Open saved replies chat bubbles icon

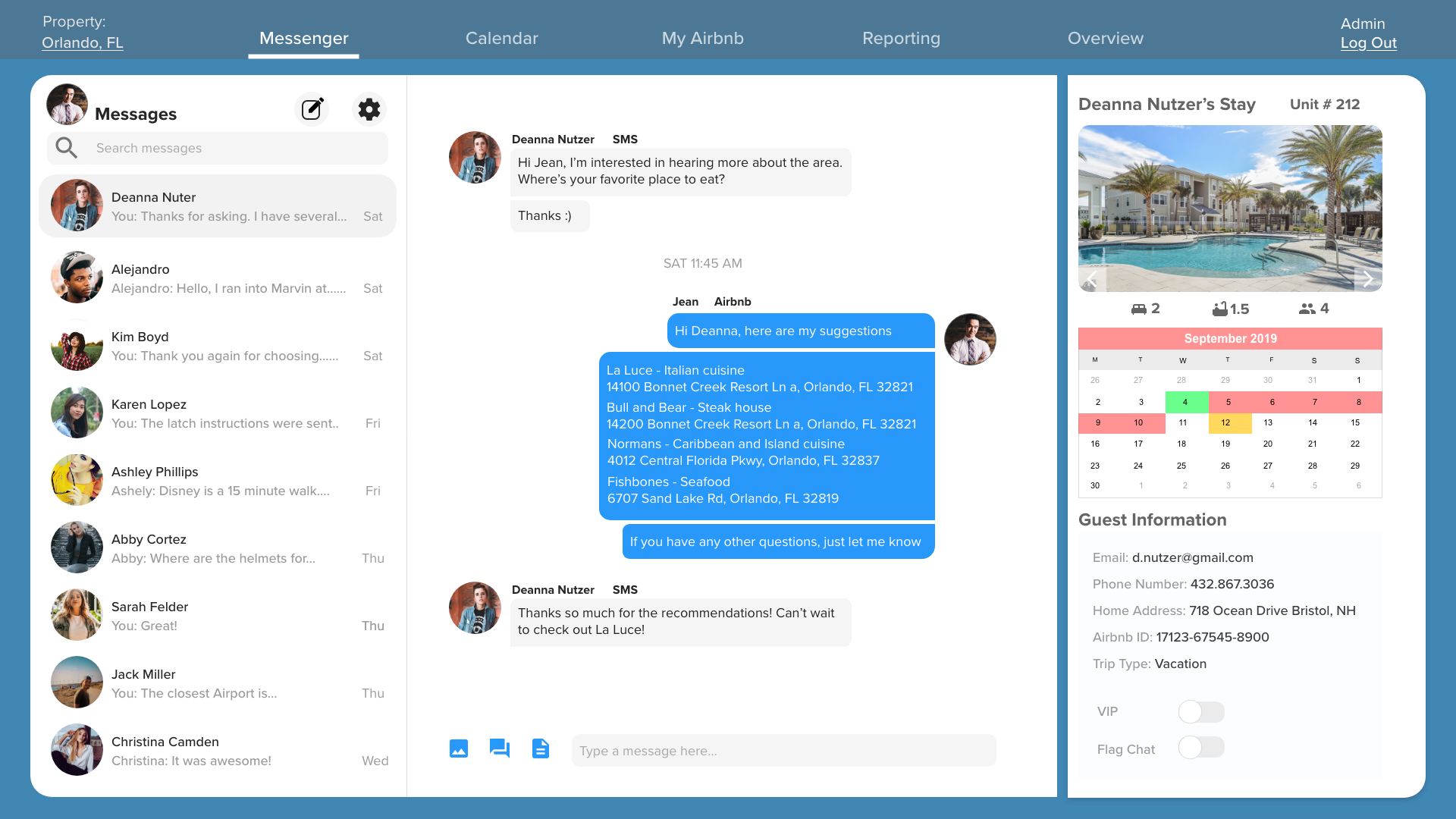tap(500, 748)
